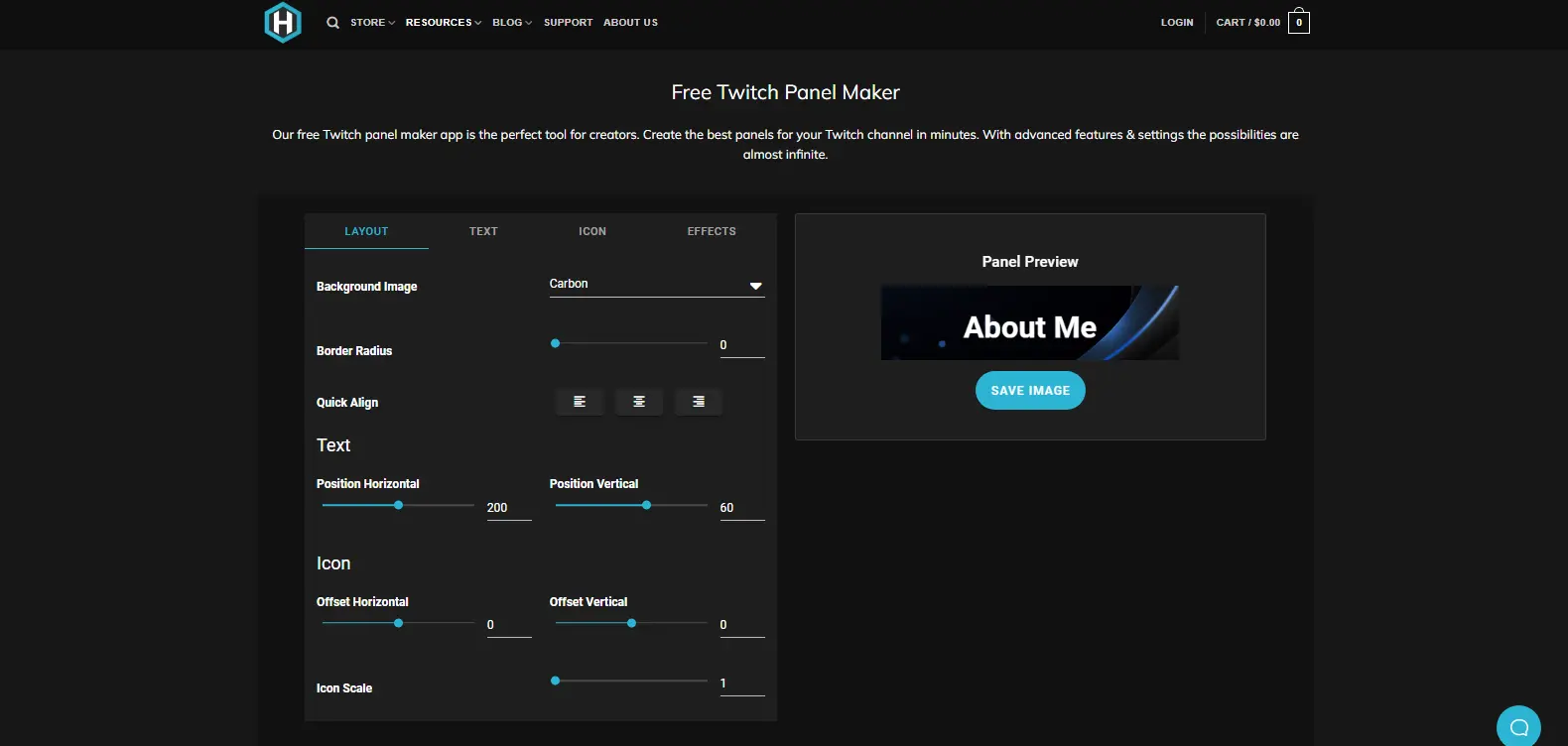Open the shopping cart bag icon
The width and height of the screenshot is (1568, 746).
tap(1299, 22)
